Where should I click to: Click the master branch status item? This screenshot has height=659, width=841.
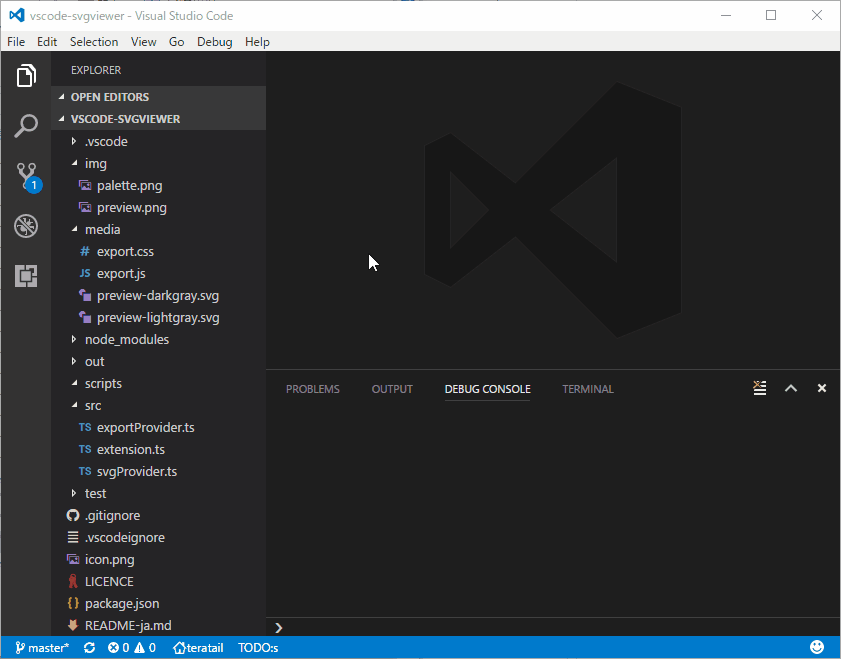pos(42,647)
